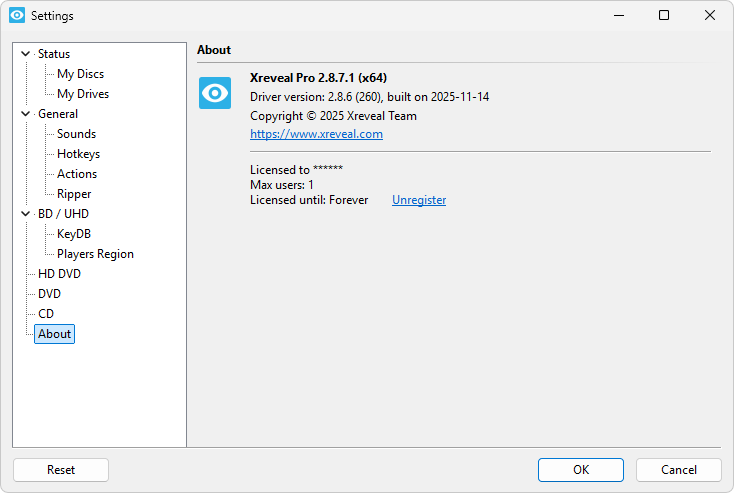This screenshot has width=734, height=493.
Task: Show the Ripper settings
Action: coord(74,194)
